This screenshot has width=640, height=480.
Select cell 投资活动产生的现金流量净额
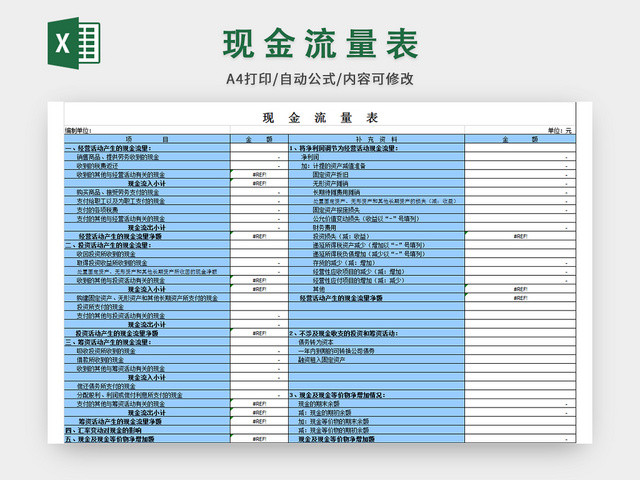tap(147, 333)
